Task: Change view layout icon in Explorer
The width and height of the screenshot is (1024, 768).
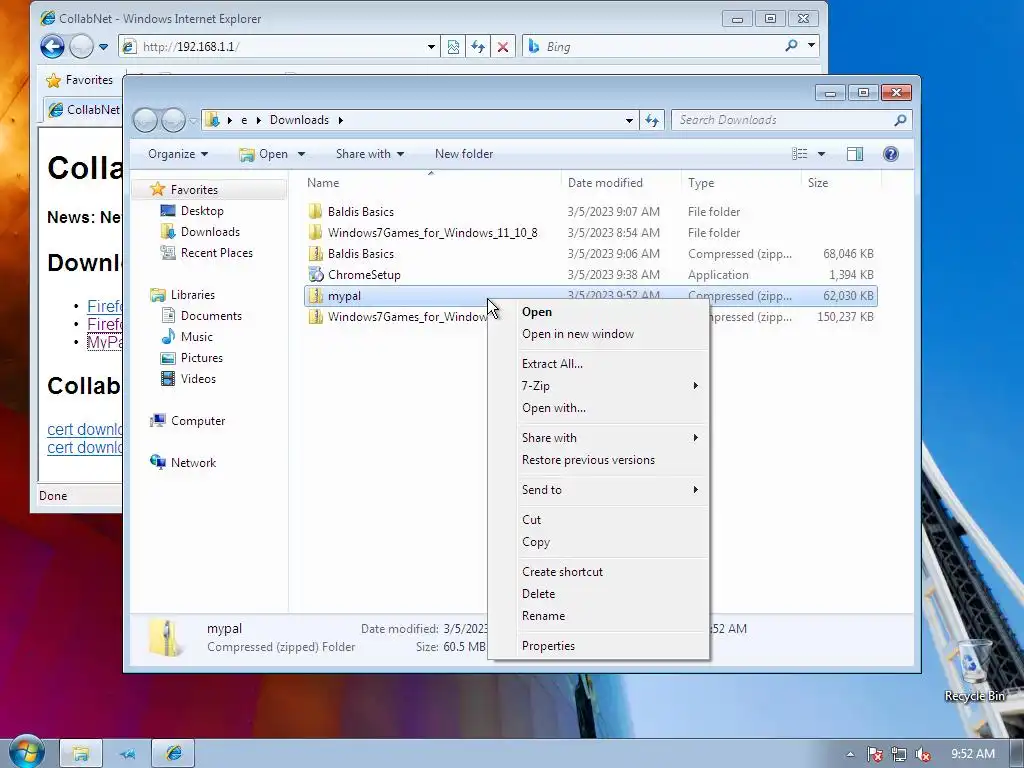Action: click(800, 154)
